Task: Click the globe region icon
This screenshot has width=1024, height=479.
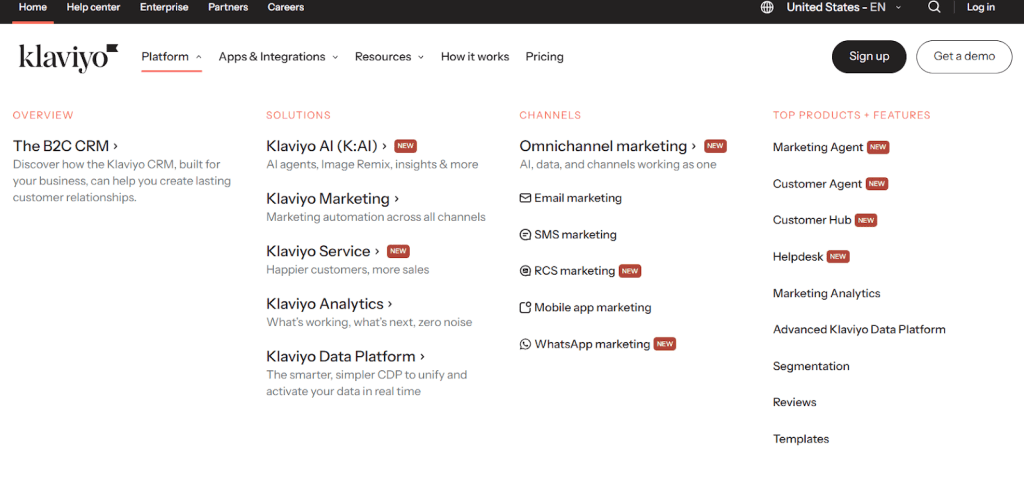Action: pyautogui.click(x=767, y=7)
